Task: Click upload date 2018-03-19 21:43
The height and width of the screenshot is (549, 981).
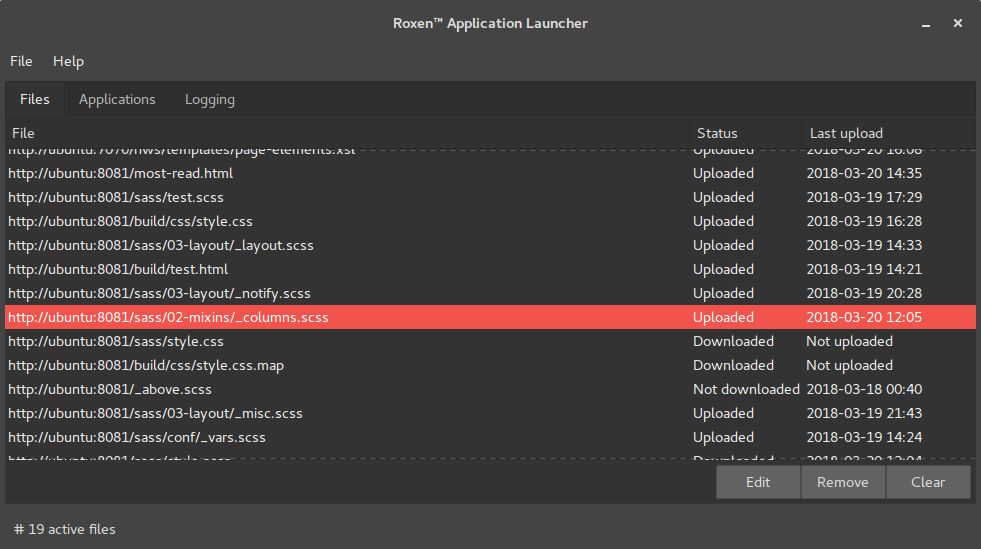Action: 864,413
